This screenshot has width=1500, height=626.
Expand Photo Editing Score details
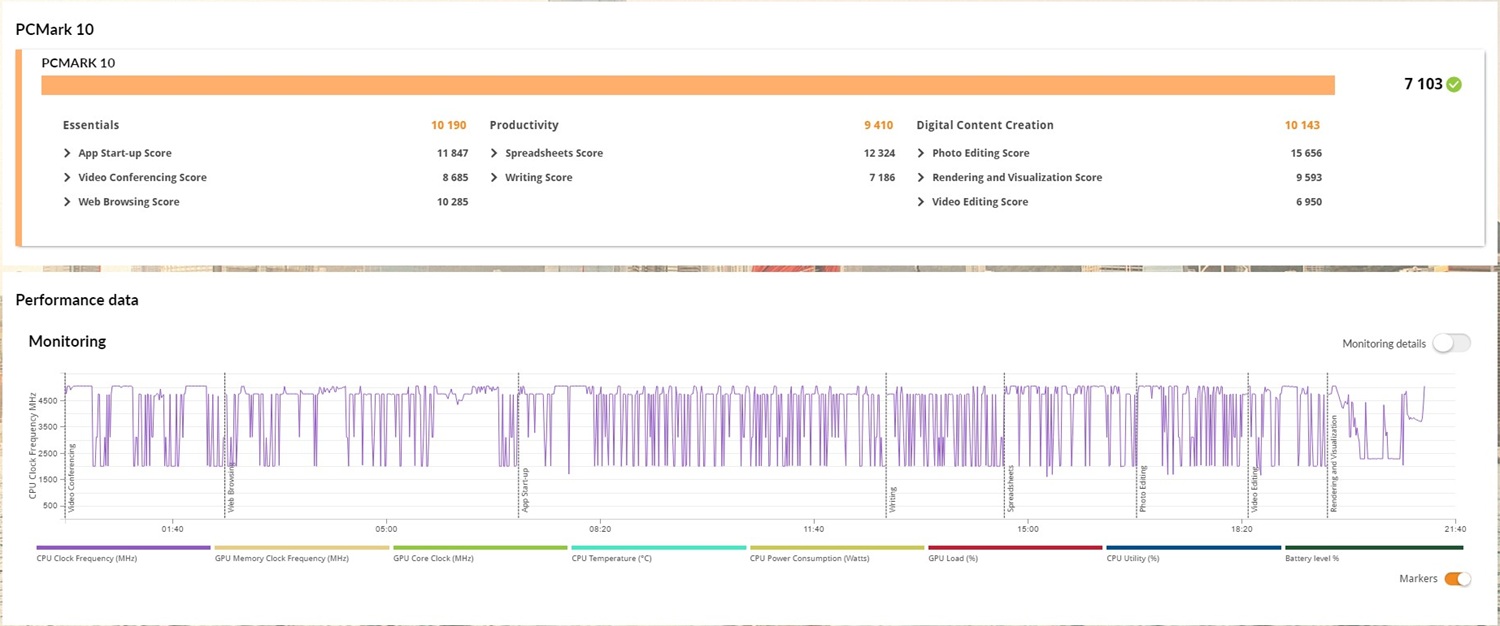coord(921,153)
